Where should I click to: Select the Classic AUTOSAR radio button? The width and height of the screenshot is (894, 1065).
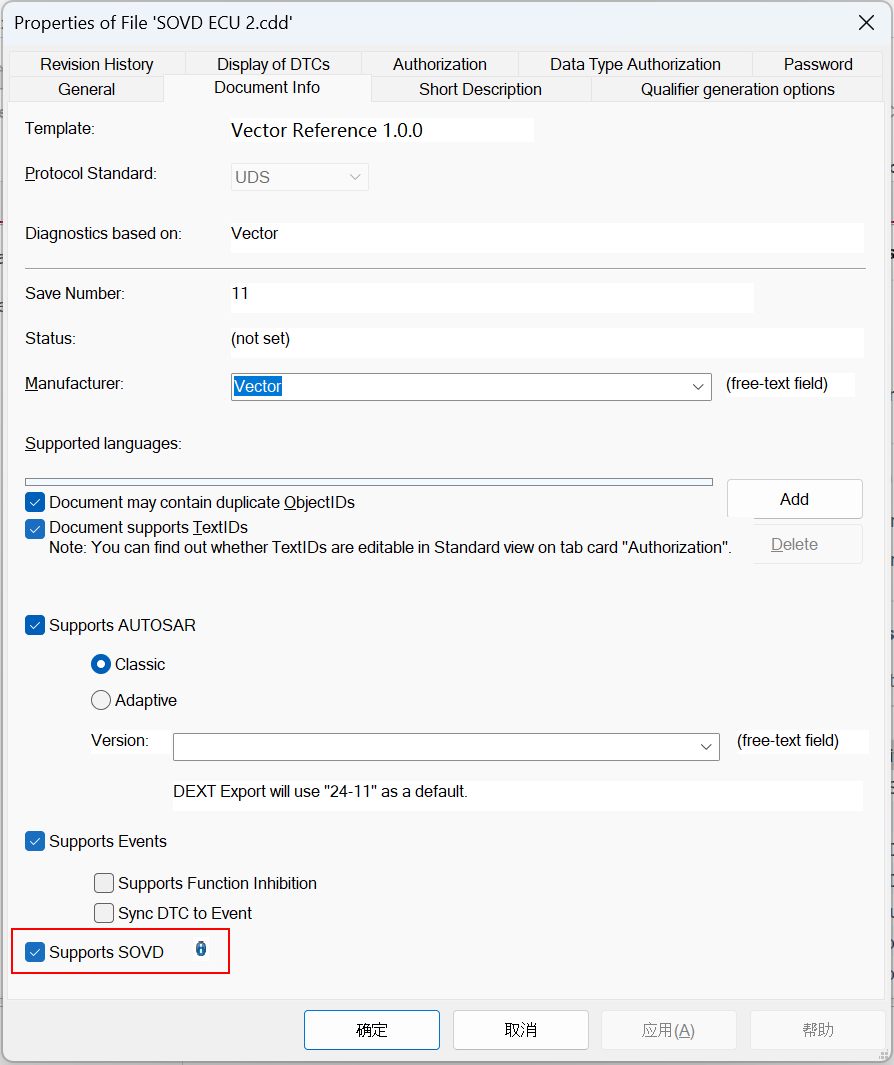pyautogui.click(x=101, y=664)
